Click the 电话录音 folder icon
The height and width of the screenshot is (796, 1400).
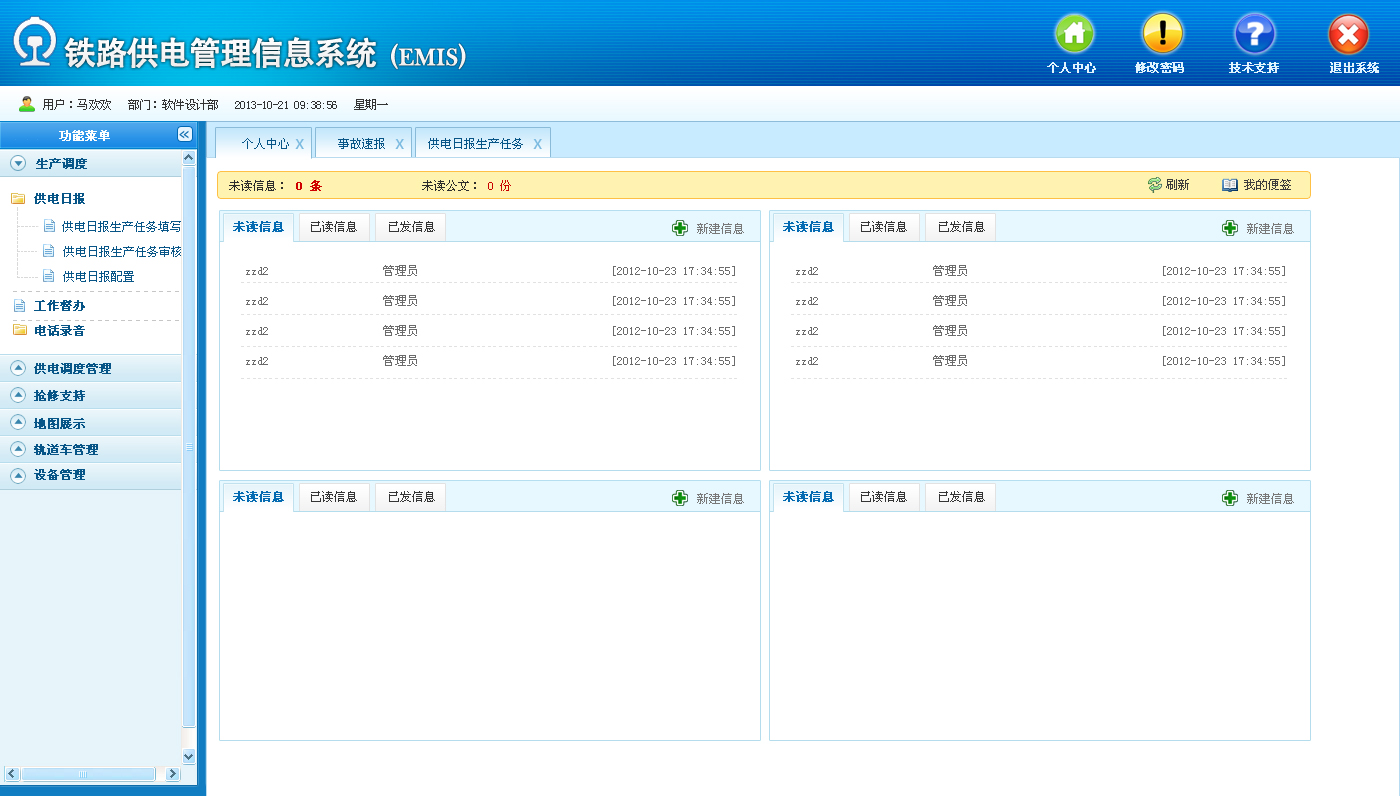click(19, 330)
